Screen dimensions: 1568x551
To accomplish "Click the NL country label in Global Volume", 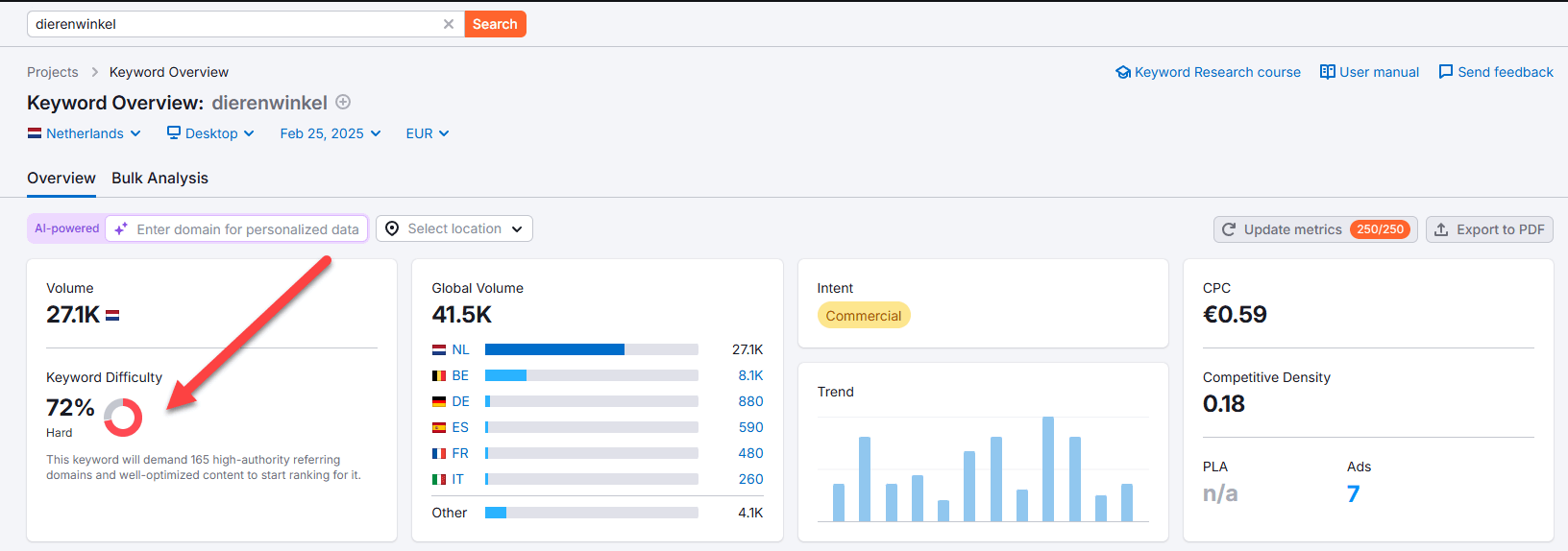I will tap(461, 349).
